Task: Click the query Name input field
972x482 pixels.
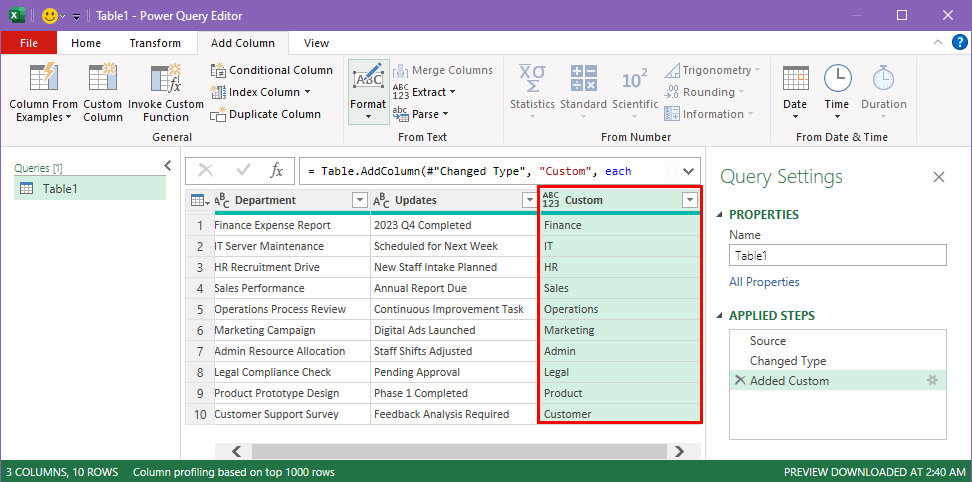Action: pyautogui.click(x=838, y=255)
